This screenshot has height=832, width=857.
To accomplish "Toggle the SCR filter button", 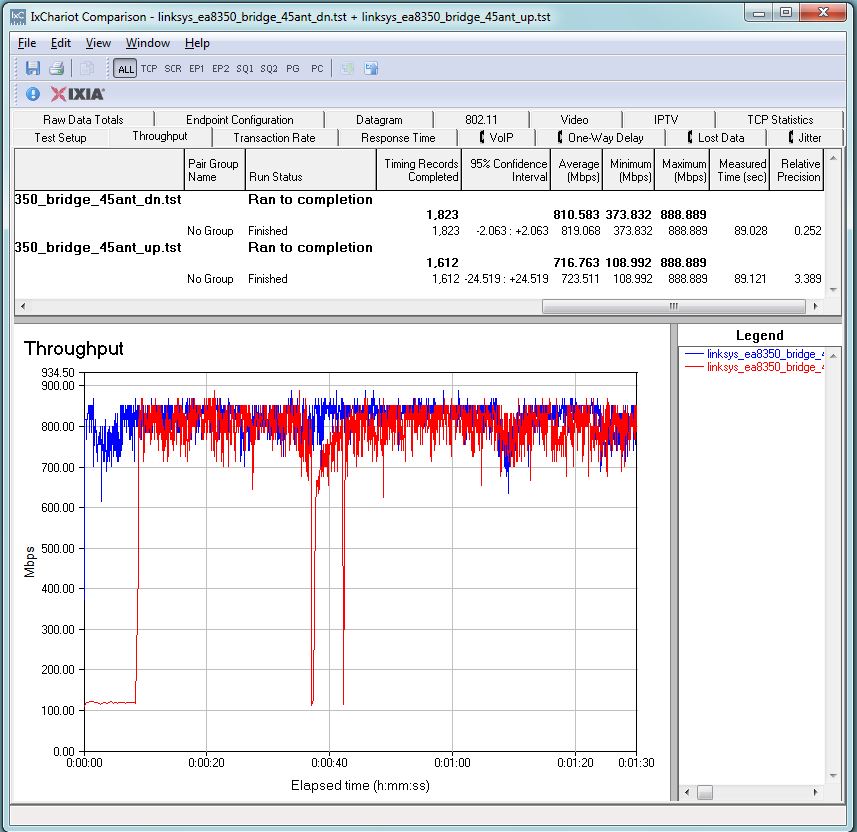I will pos(173,69).
